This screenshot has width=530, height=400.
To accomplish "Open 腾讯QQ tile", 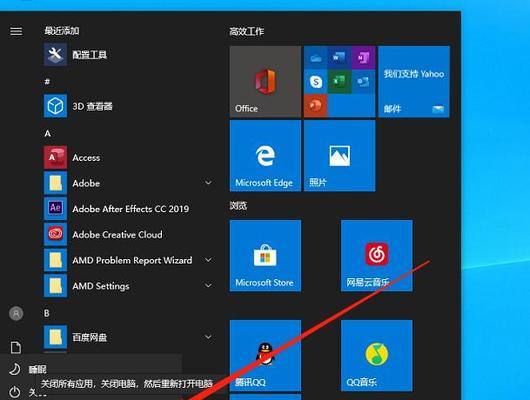I will (x=265, y=355).
